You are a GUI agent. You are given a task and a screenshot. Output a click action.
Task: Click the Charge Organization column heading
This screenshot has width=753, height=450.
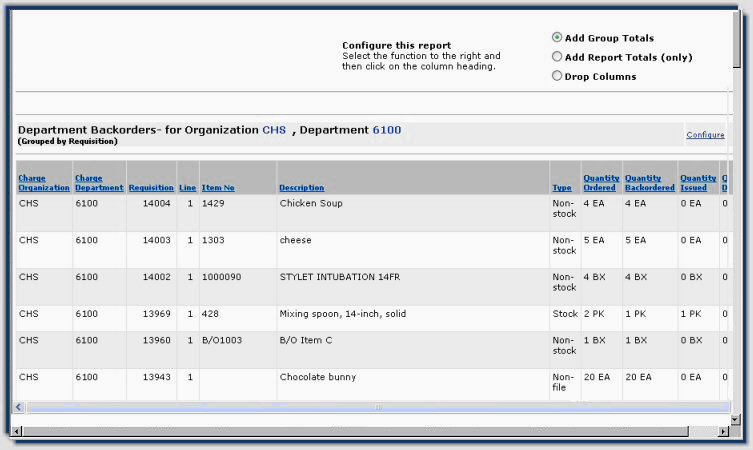44,183
